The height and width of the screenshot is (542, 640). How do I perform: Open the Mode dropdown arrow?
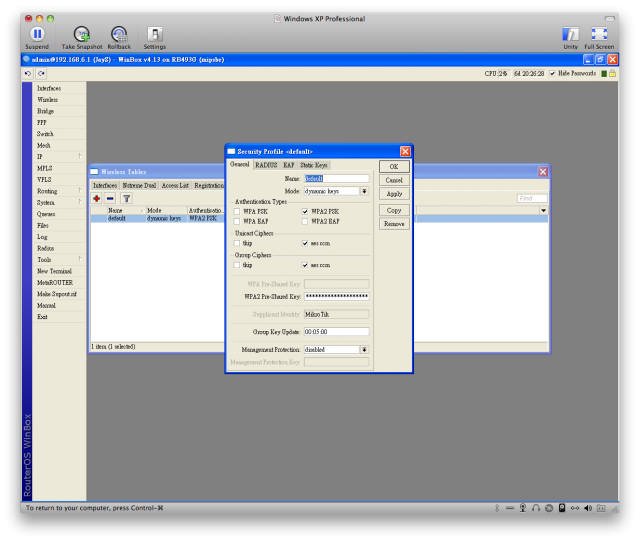(x=364, y=191)
